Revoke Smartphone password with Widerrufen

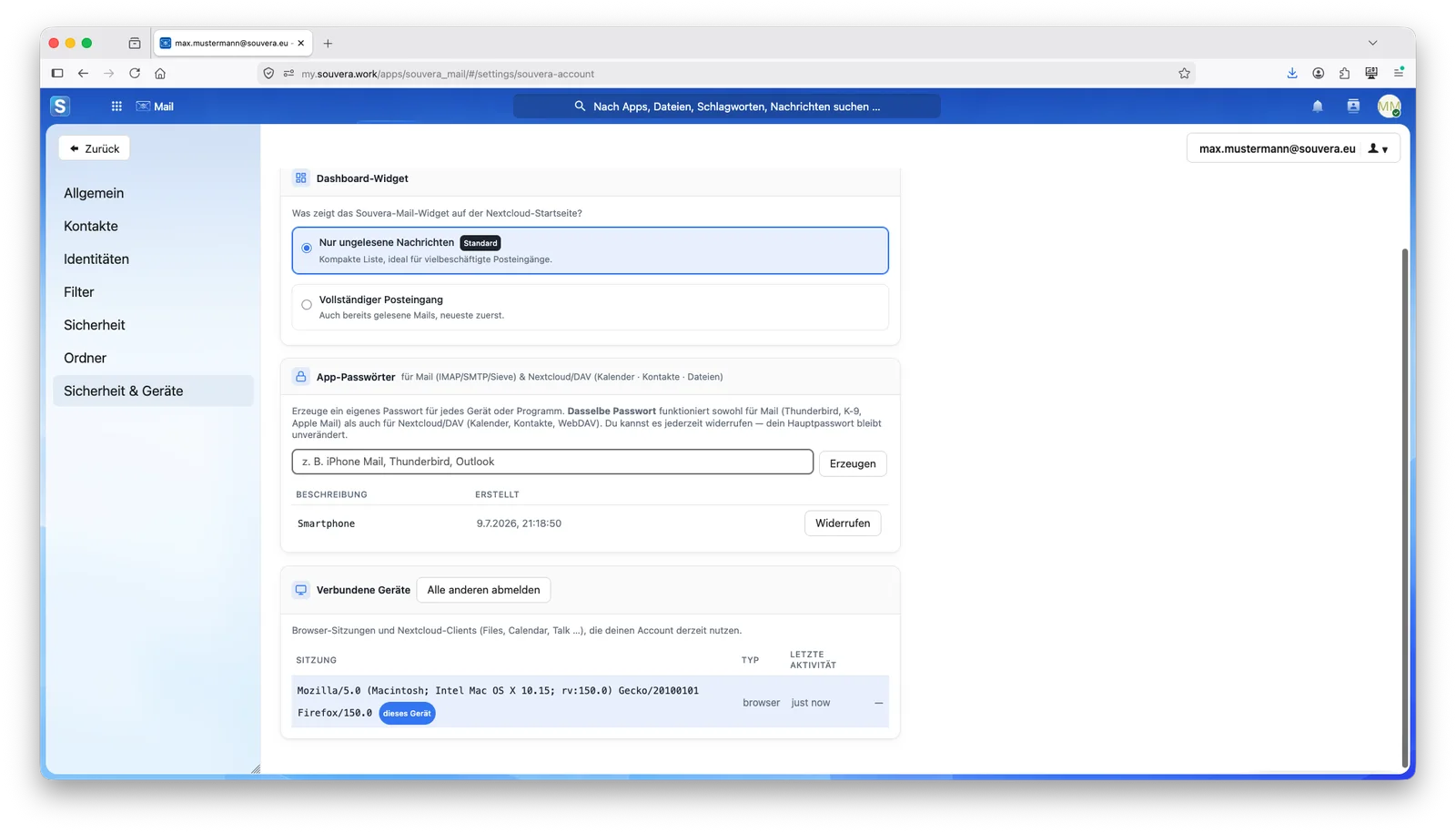[x=843, y=523]
